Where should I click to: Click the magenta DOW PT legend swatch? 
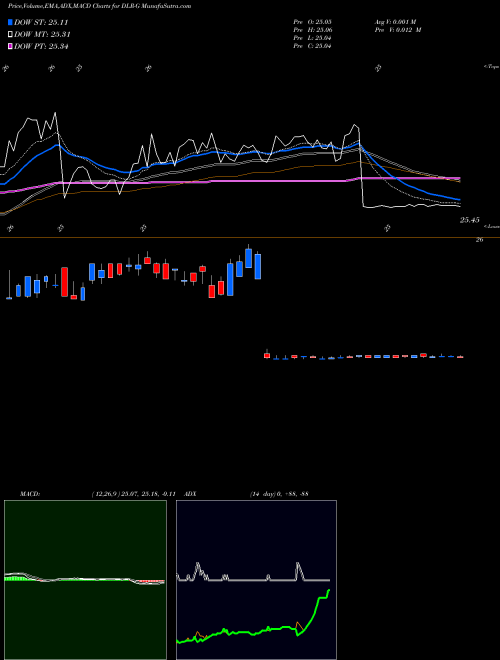pyautogui.click(x=10, y=46)
